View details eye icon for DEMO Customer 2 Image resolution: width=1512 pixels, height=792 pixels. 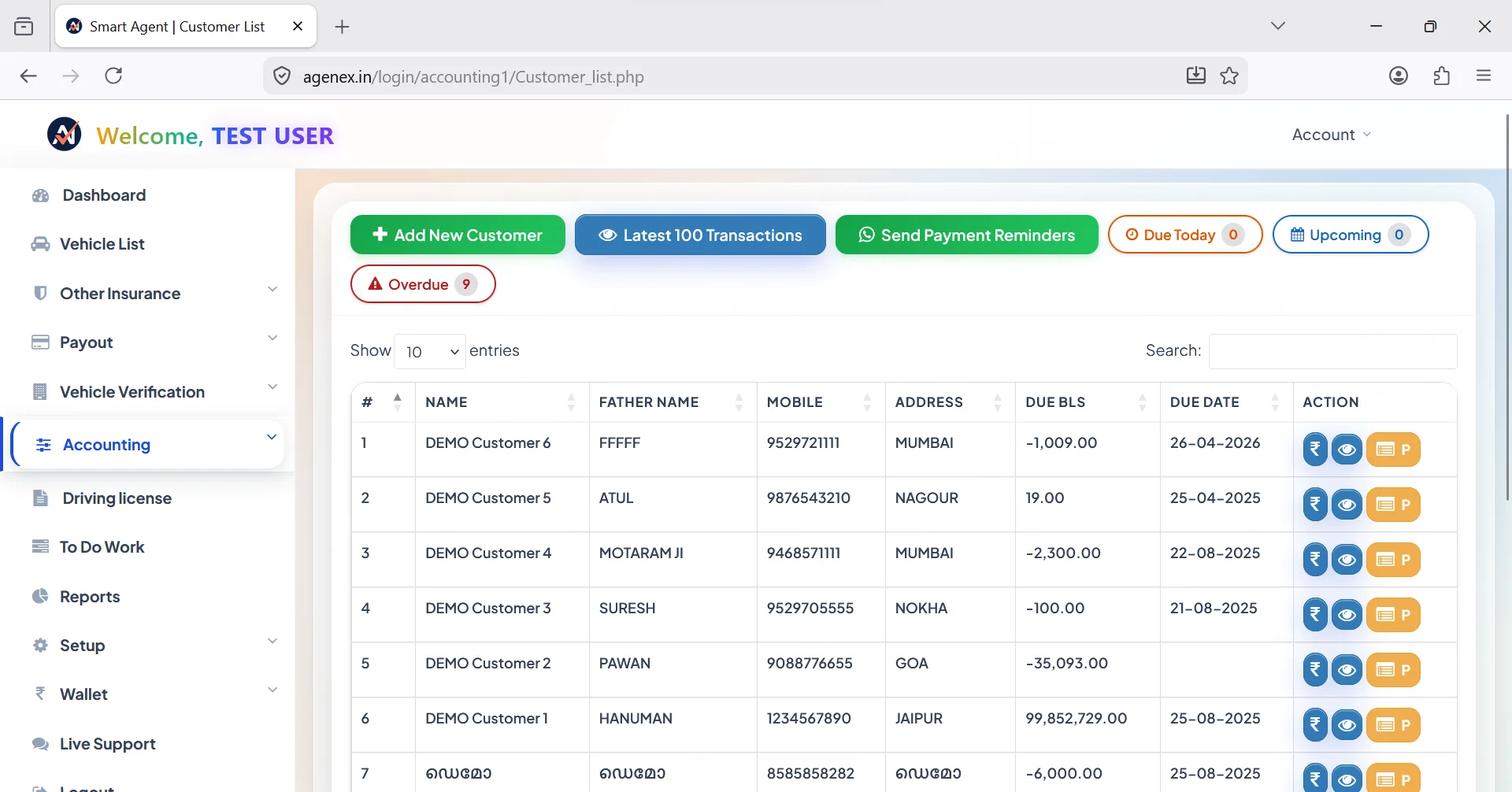(x=1347, y=670)
